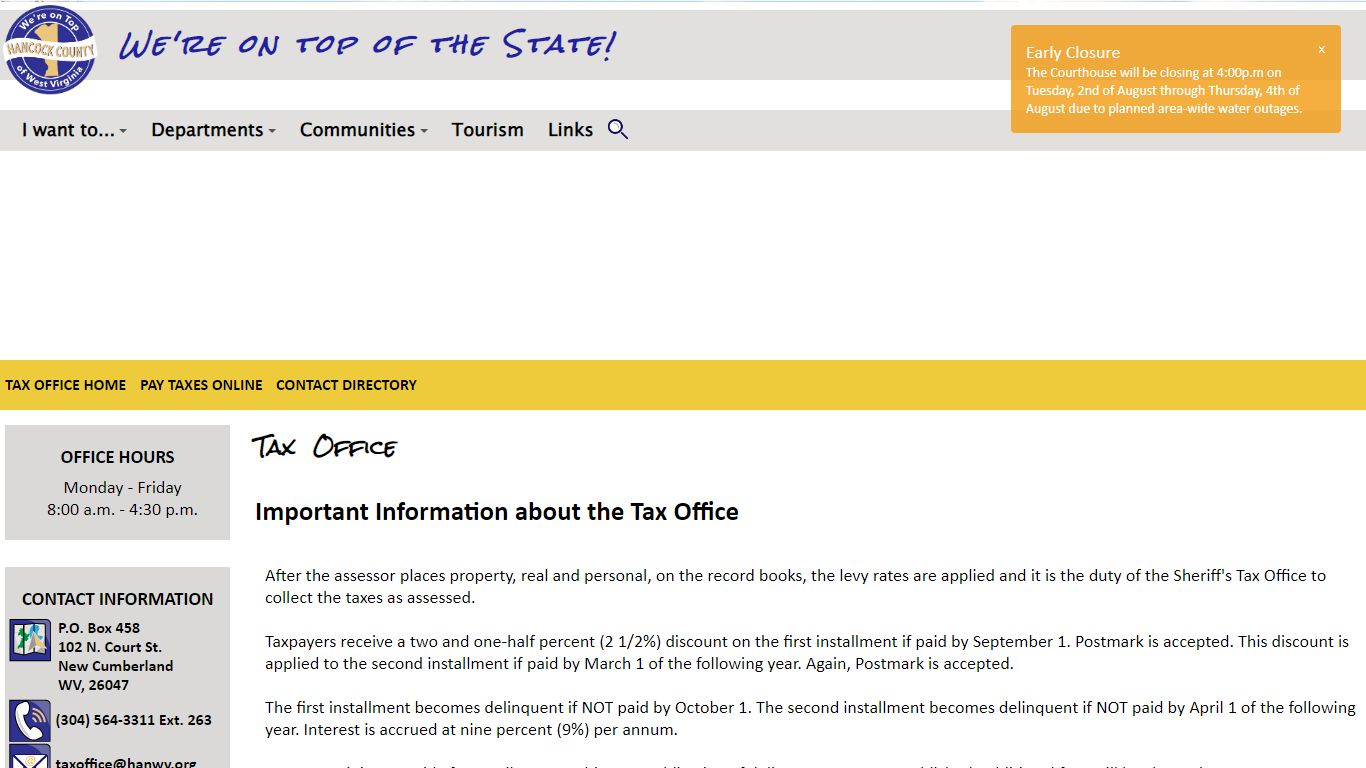Expand the Communities dropdown menu
This screenshot has height=768, width=1366.
coord(364,130)
